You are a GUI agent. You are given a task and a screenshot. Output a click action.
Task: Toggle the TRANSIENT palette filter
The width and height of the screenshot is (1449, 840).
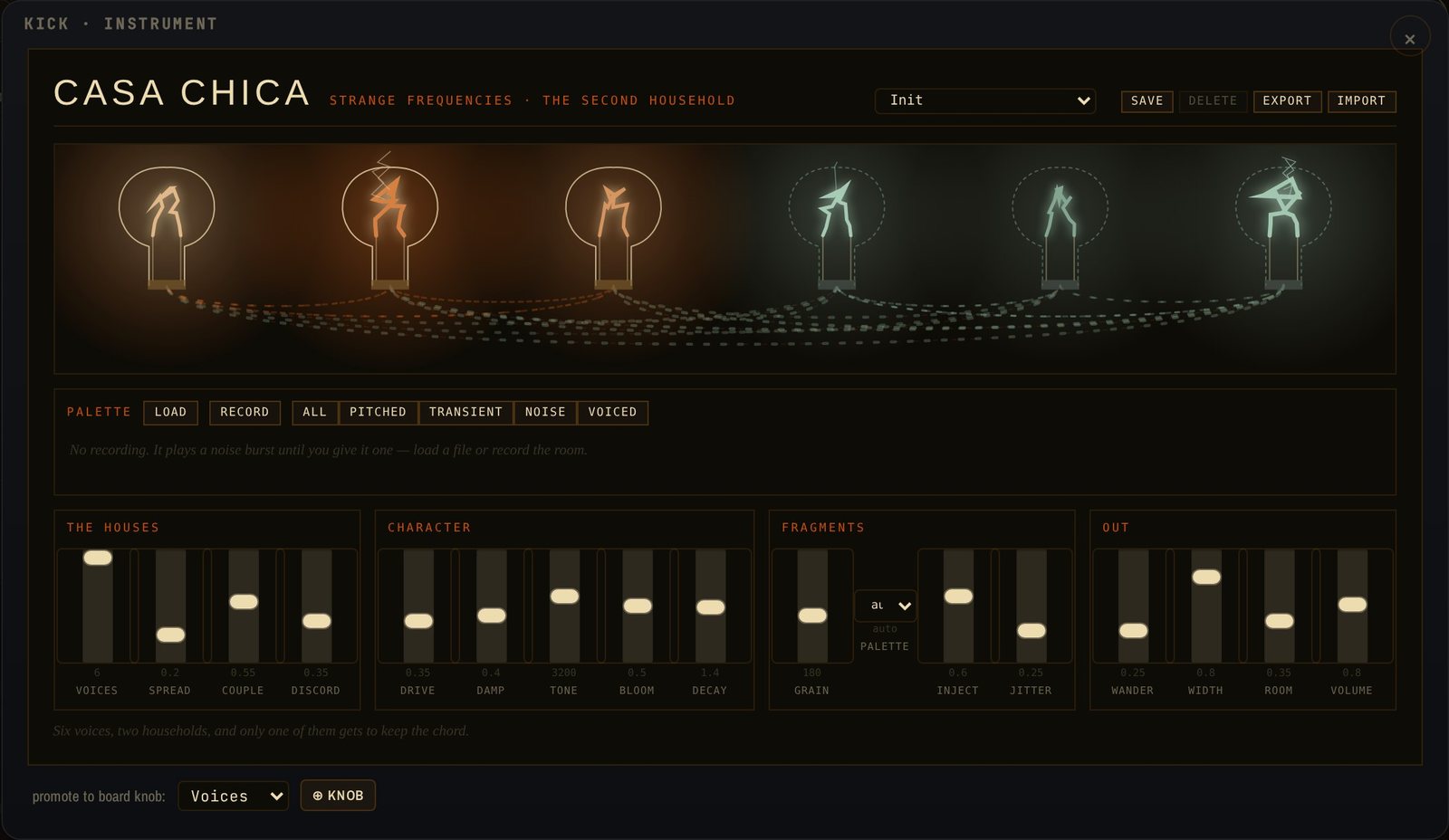pyautogui.click(x=465, y=413)
